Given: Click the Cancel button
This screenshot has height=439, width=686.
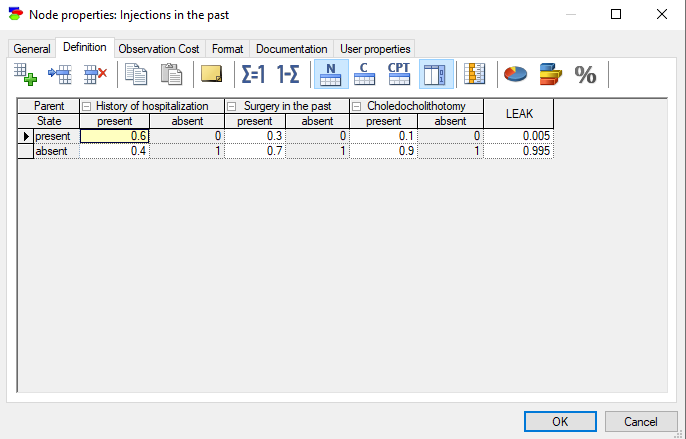Looking at the screenshot, I should pos(640,421).
